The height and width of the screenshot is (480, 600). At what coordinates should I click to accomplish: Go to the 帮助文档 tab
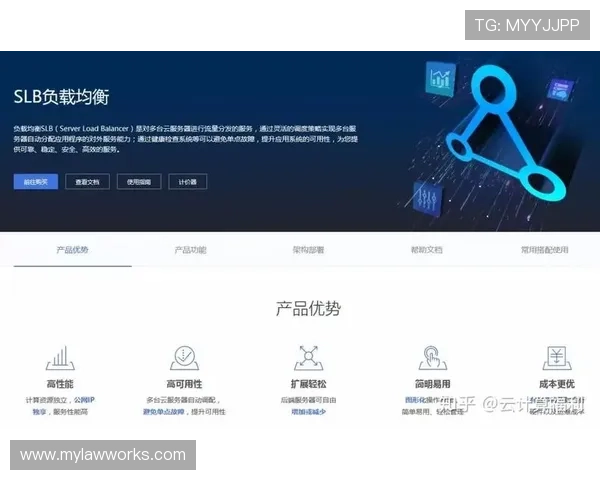coord(427,250)
